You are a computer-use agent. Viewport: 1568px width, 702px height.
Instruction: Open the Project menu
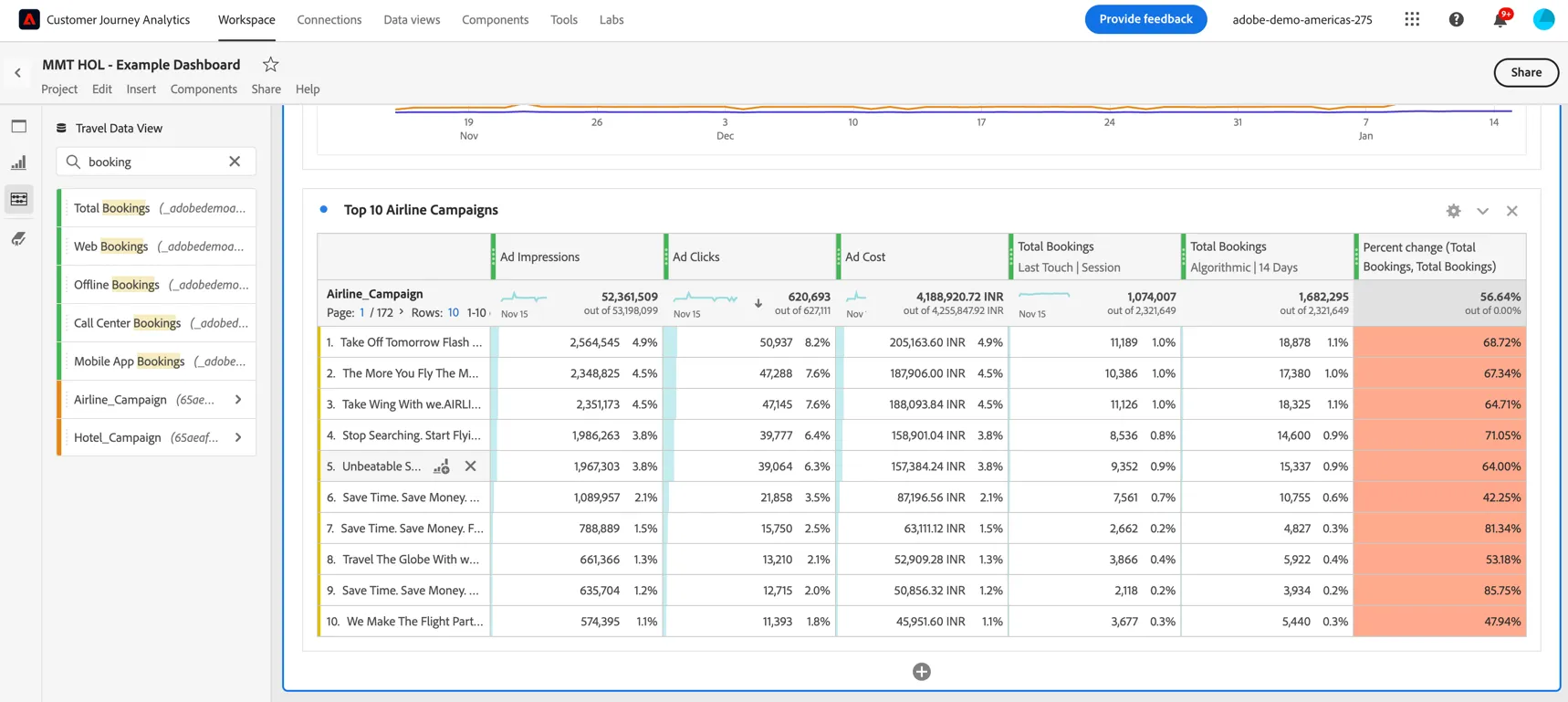pos(59,89)
